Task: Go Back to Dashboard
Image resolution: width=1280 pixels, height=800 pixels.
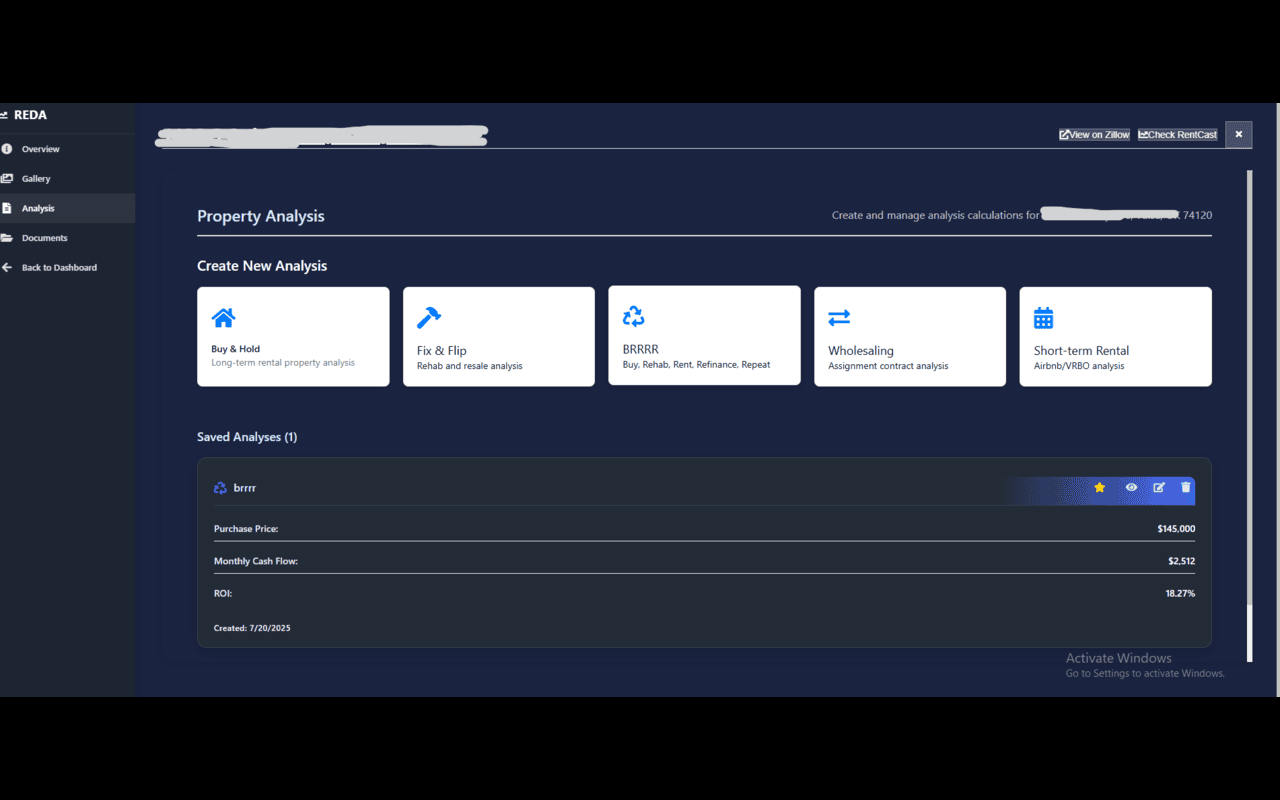Action: (67, 268)
